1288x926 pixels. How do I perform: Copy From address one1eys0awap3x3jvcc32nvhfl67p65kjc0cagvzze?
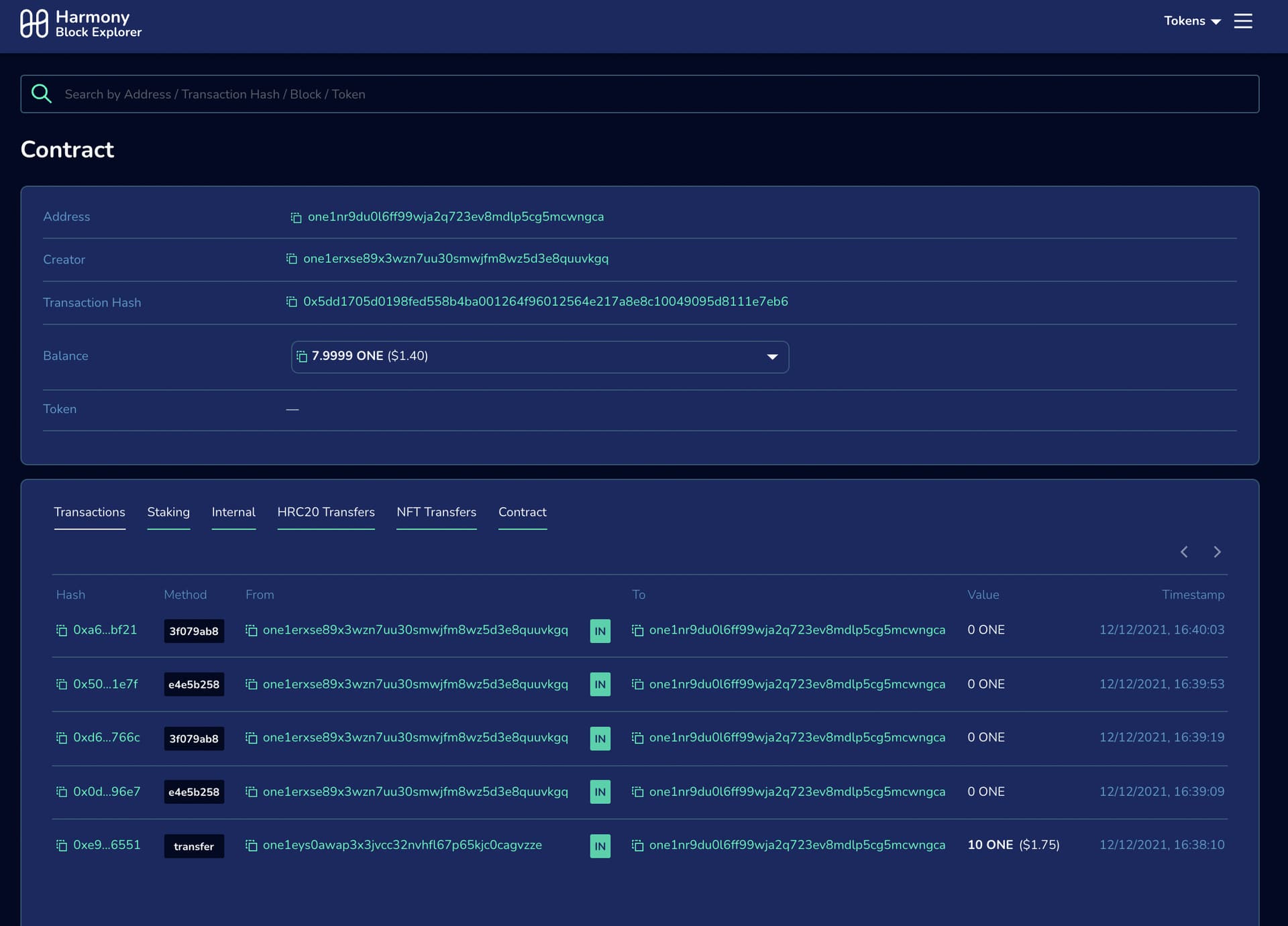coord(252,846)
